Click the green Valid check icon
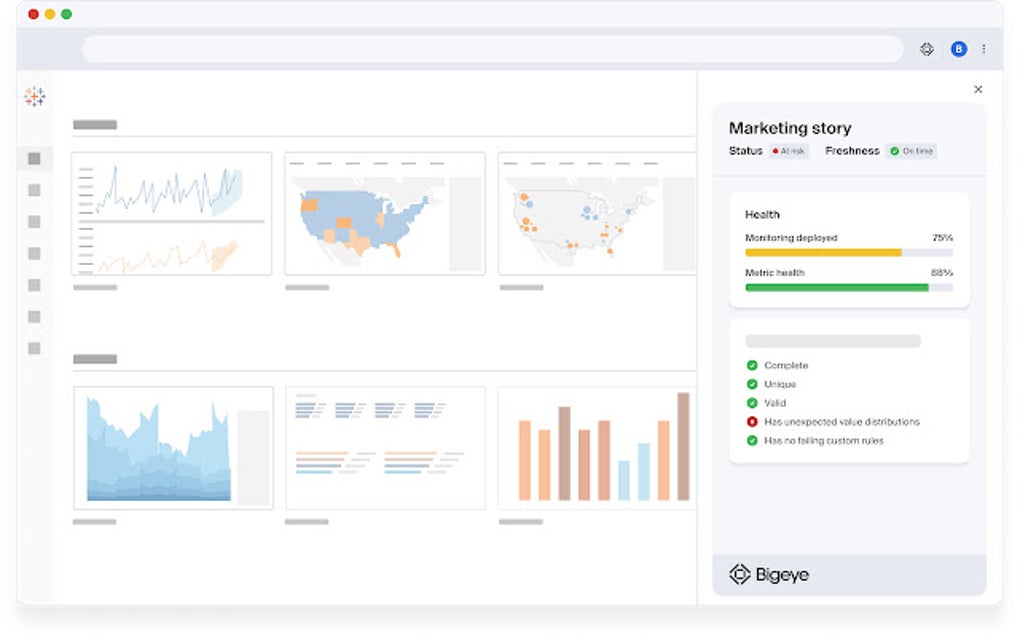Screen dimensions: 1020x638 752,403
